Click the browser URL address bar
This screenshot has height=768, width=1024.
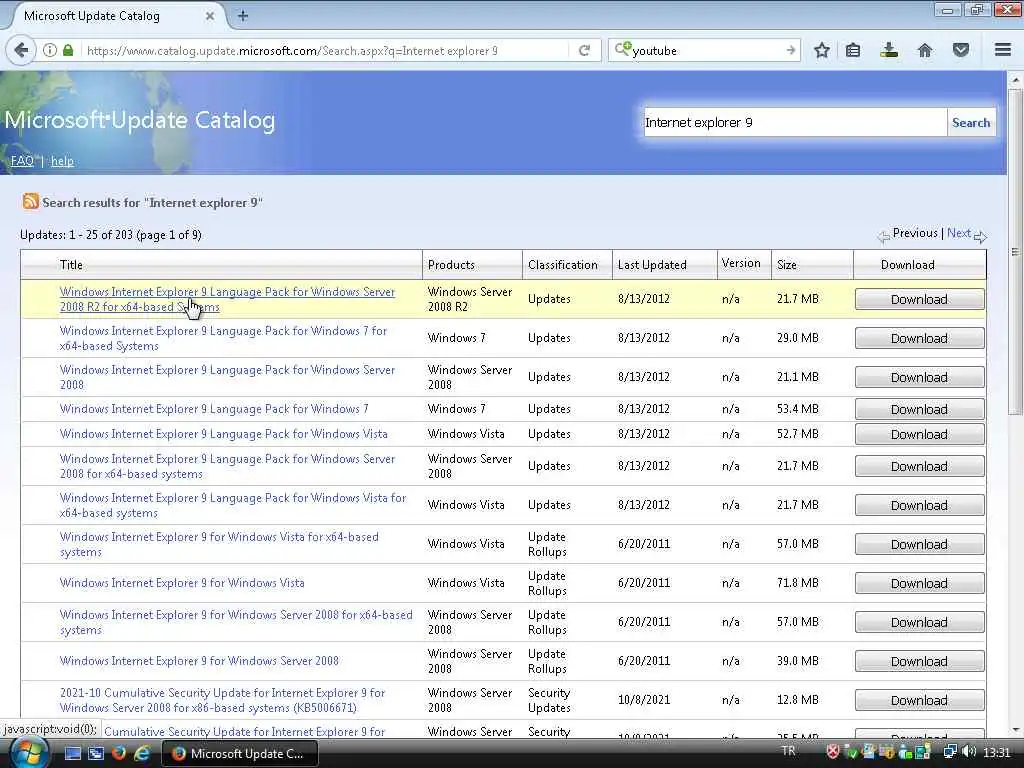(x=323, y=50)
